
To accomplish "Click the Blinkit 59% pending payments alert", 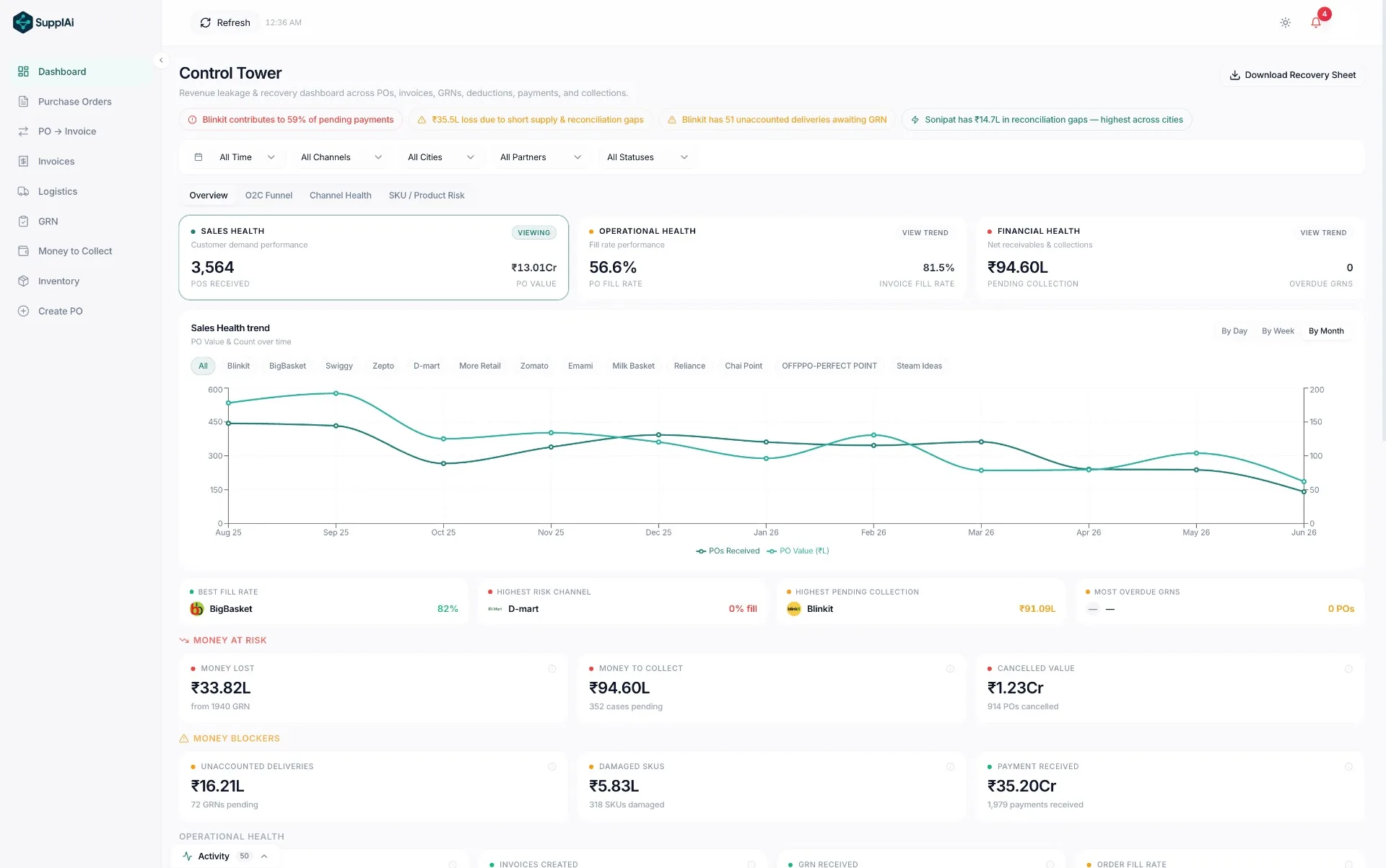I will pyautogui.click(x=291, y=120).
